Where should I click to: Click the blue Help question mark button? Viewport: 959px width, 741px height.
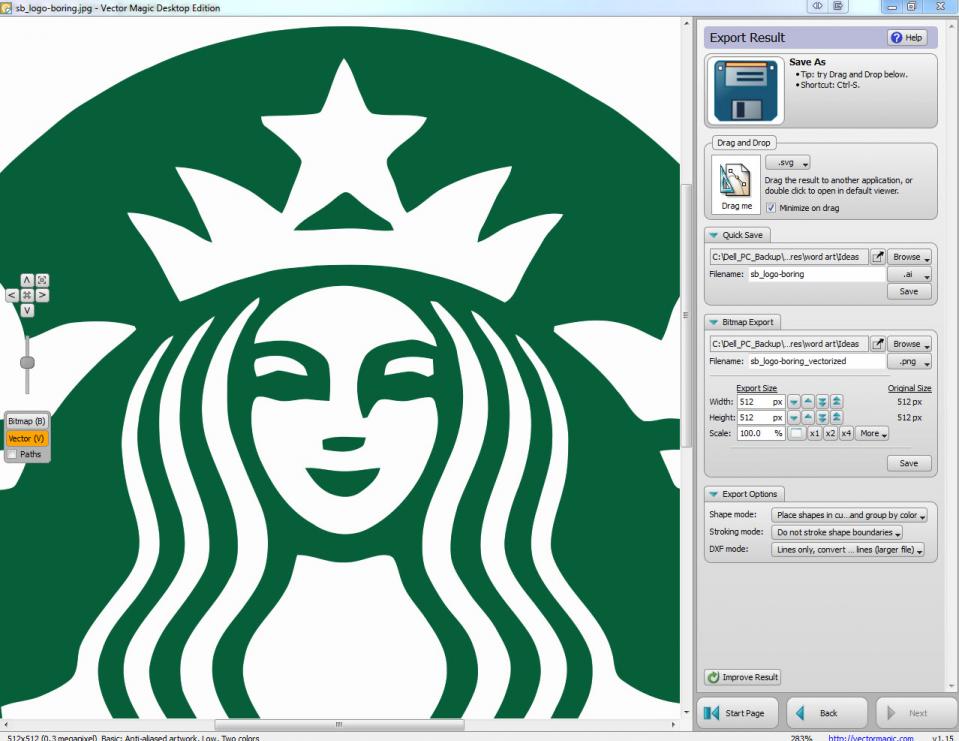pos(907,37)
